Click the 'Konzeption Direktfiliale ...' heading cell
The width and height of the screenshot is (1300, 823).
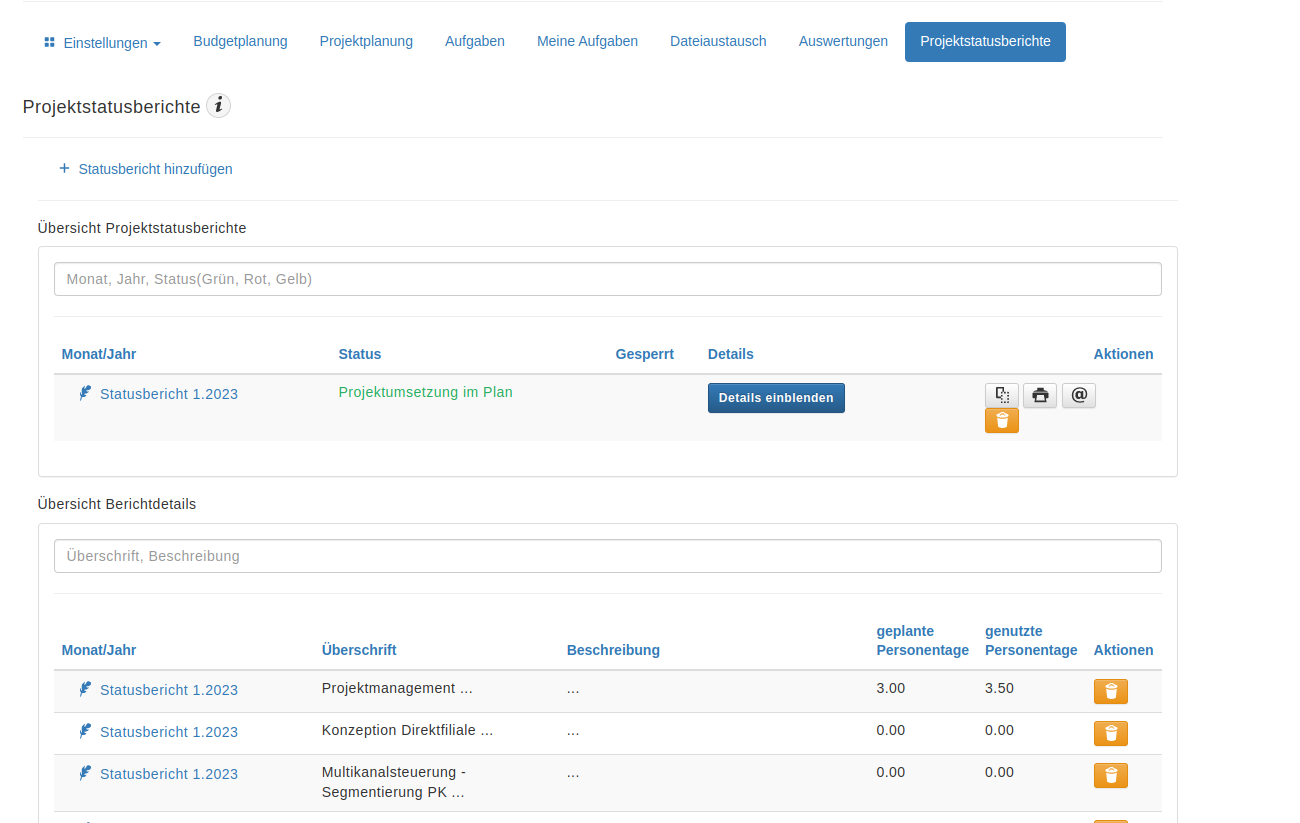pyautogui.click(x=408, y=730)
